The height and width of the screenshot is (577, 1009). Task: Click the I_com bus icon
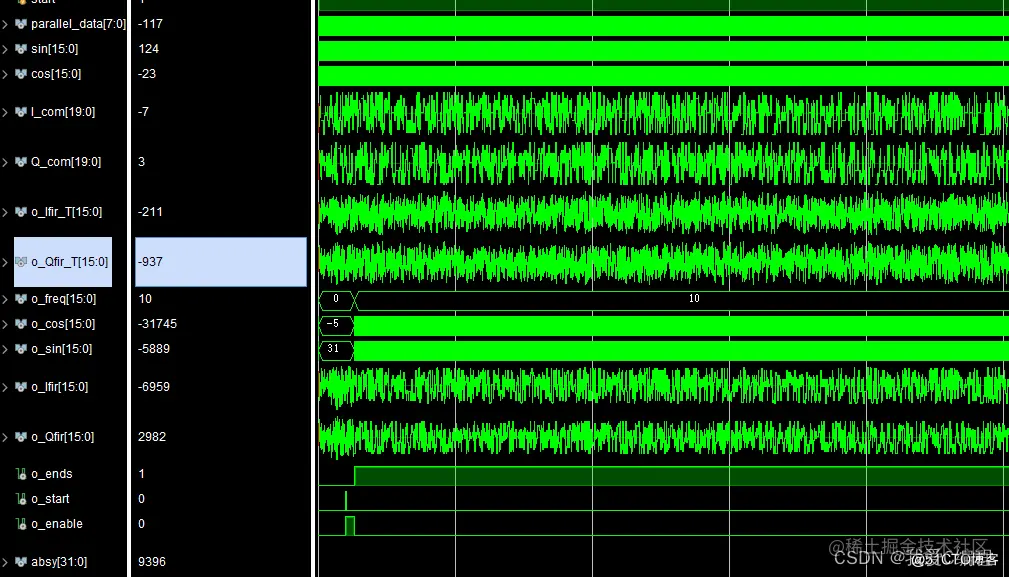click(21, 112)
